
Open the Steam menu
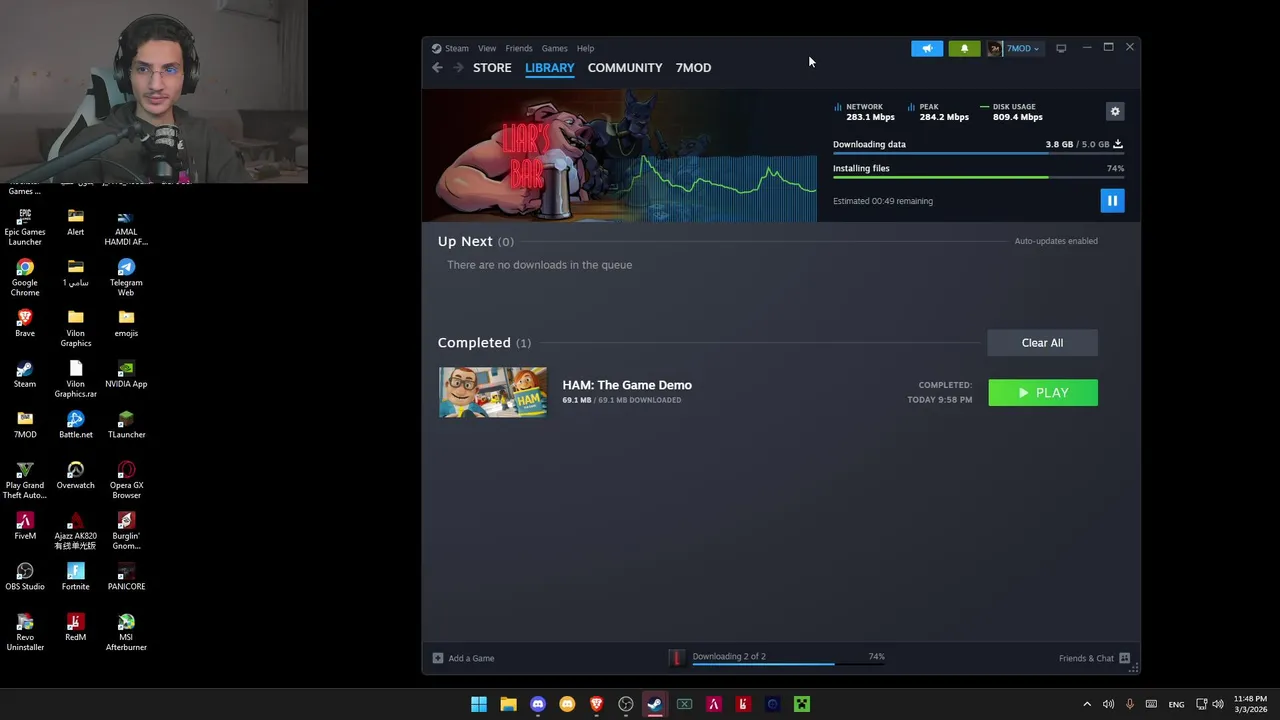click(x=456, y=48)
